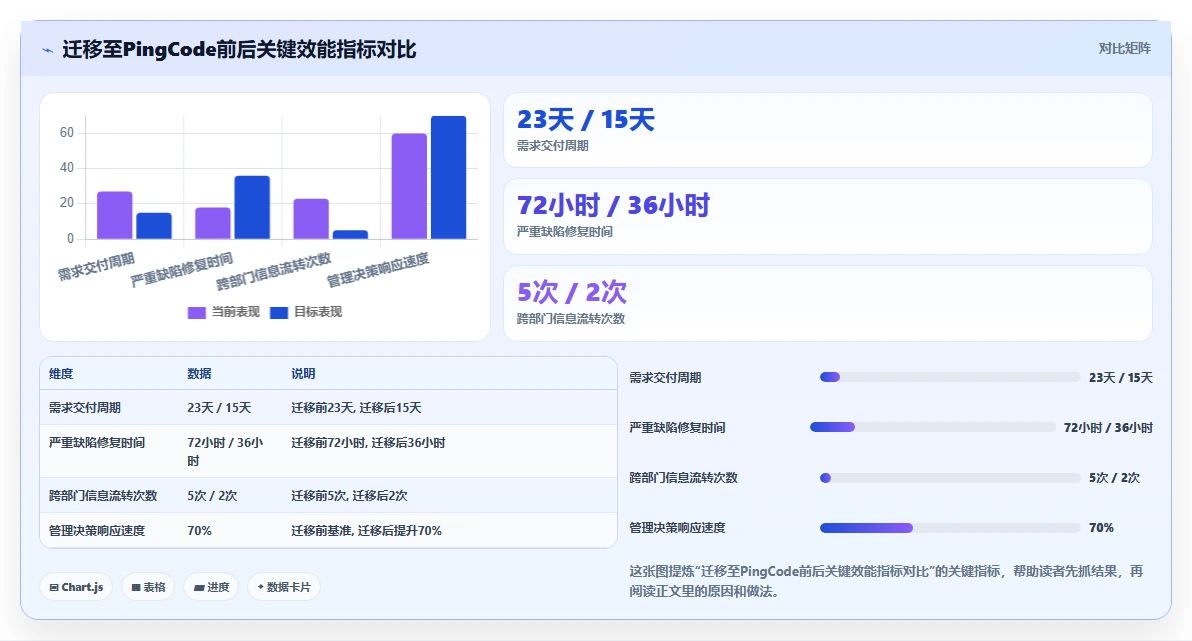This screenshot has width=1192, height=641.
Task: Click table cell 迁移前23天, 迁移后15天
Action: coord(356,408)
